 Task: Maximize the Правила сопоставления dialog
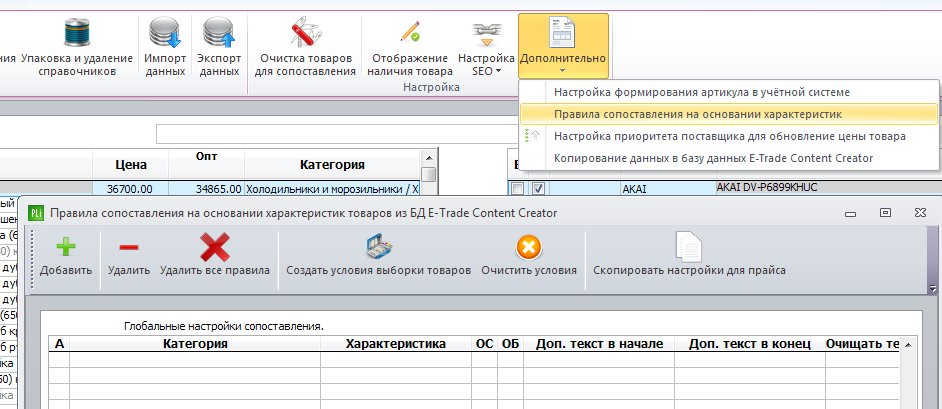pos(885,213)
